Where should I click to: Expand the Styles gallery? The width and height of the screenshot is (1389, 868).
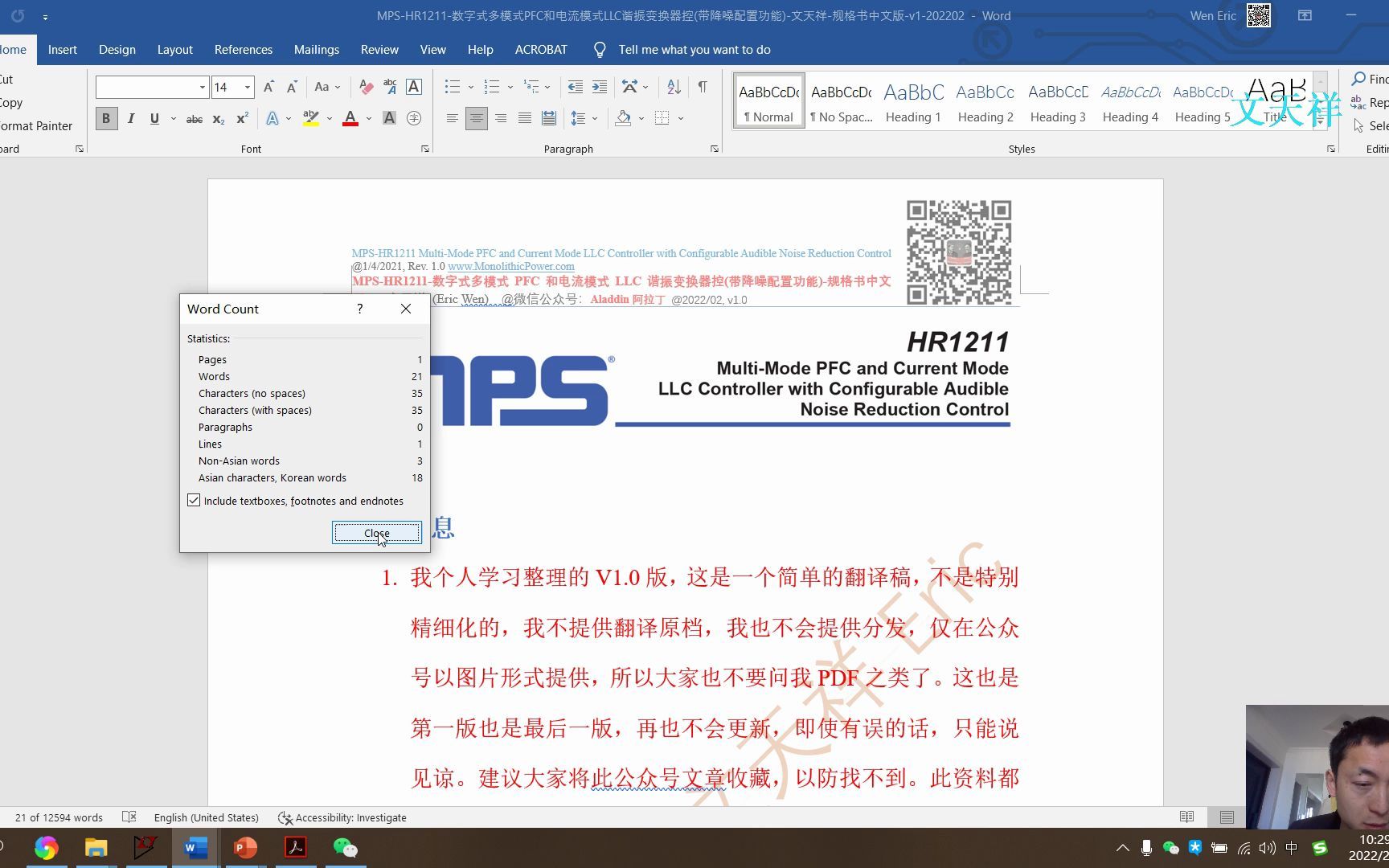1320,122
